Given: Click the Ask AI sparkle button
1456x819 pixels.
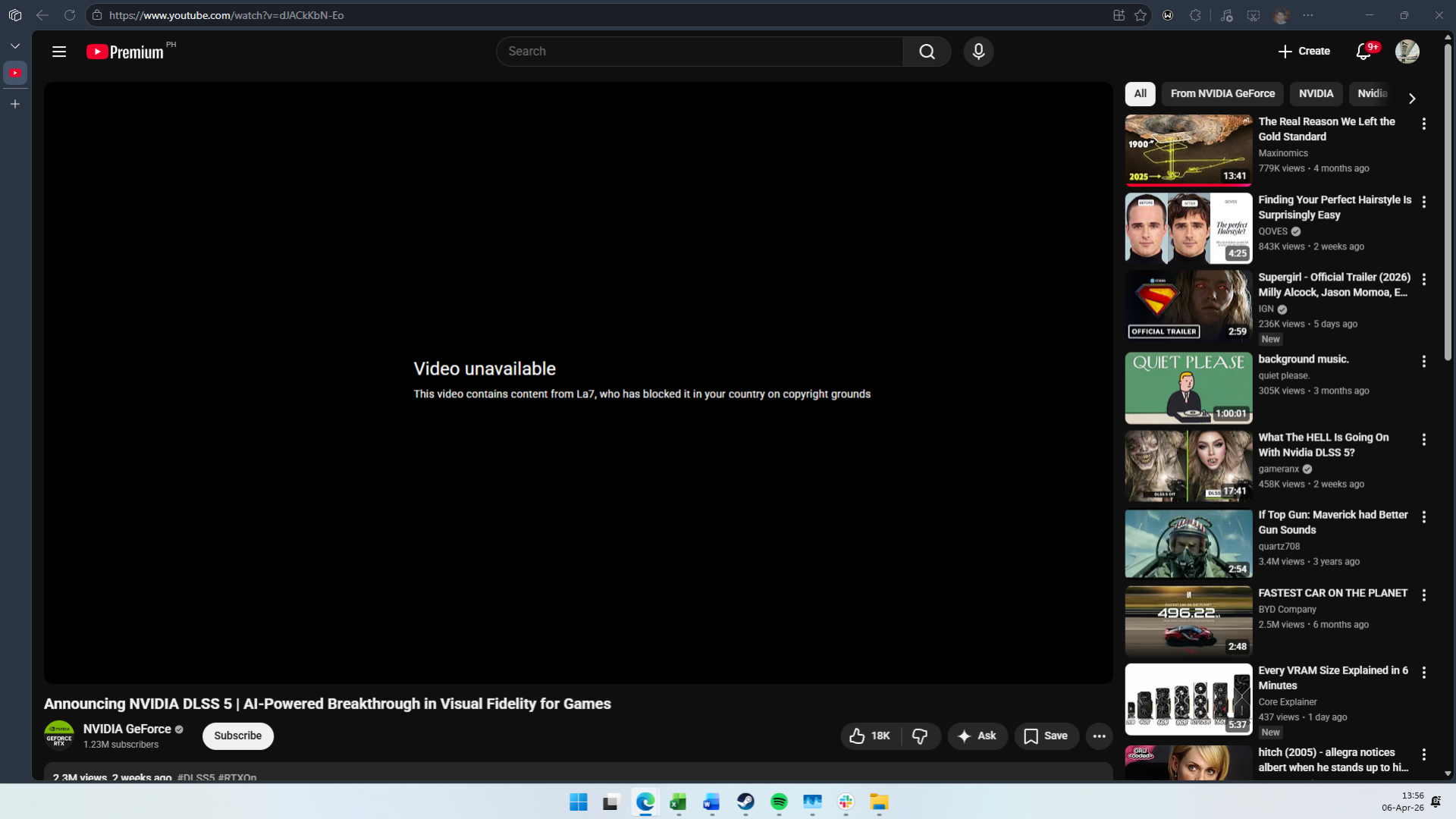Looking at the screenshot, I should [x=977, y=736].
